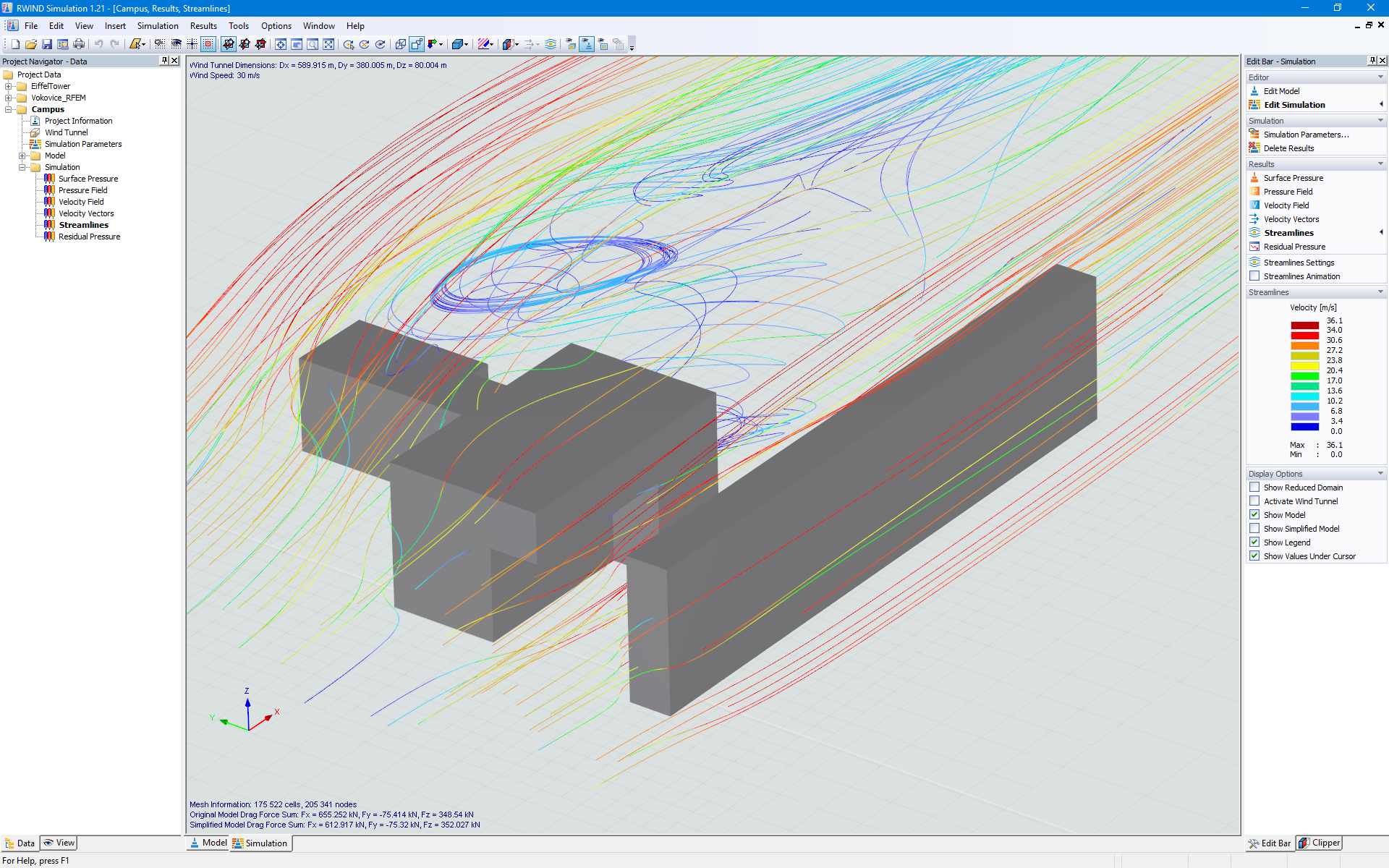Enable Activate Wind Tunnel checkbox
The height and width of the screenshot is (868, 1389).
[x=1254, y=501]
